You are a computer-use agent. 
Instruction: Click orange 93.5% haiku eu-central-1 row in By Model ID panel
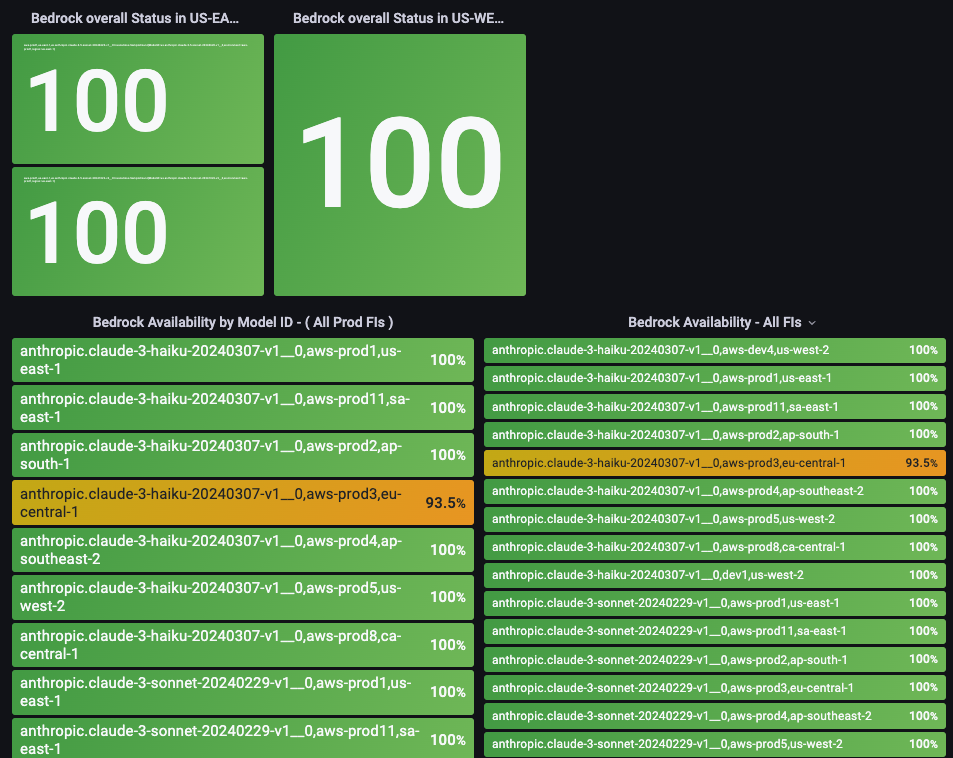(243, 503)
